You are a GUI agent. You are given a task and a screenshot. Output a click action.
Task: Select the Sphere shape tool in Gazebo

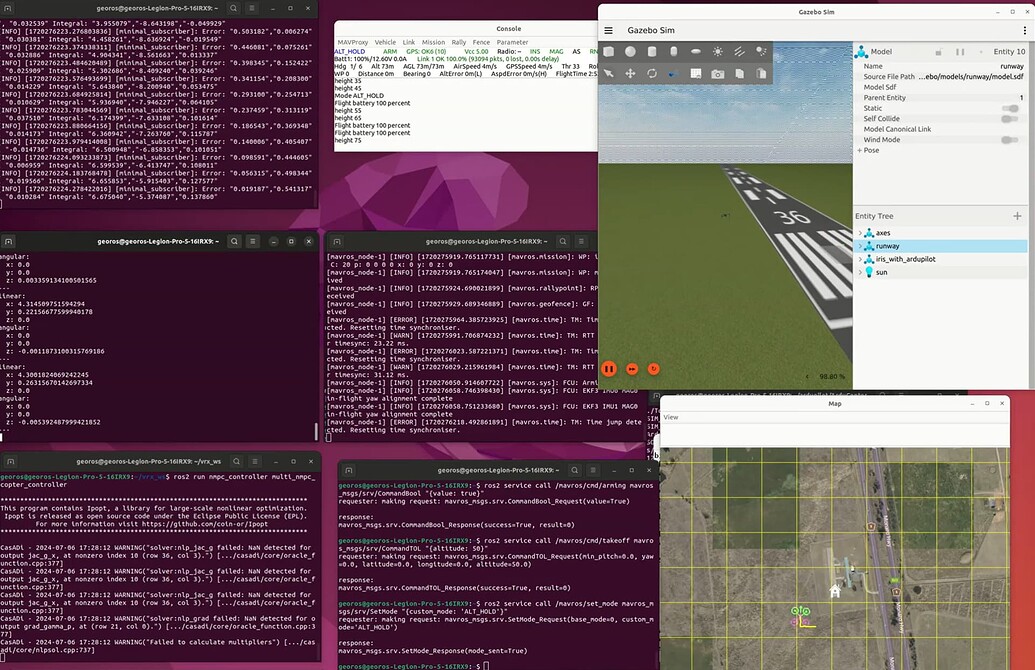(630, 51)
